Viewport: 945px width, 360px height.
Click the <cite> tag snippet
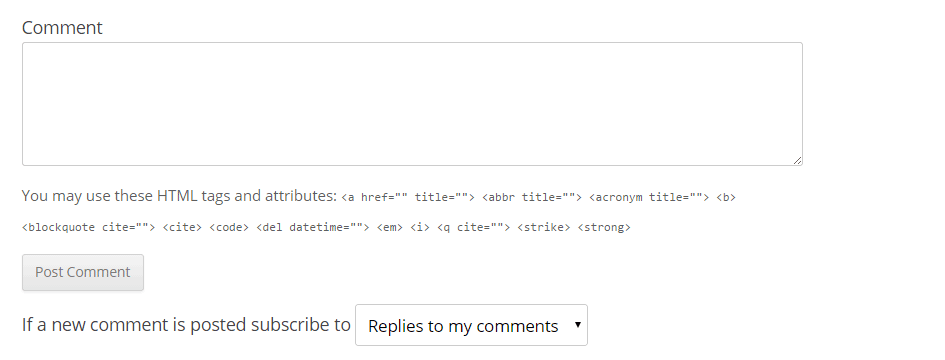point(182,227)
